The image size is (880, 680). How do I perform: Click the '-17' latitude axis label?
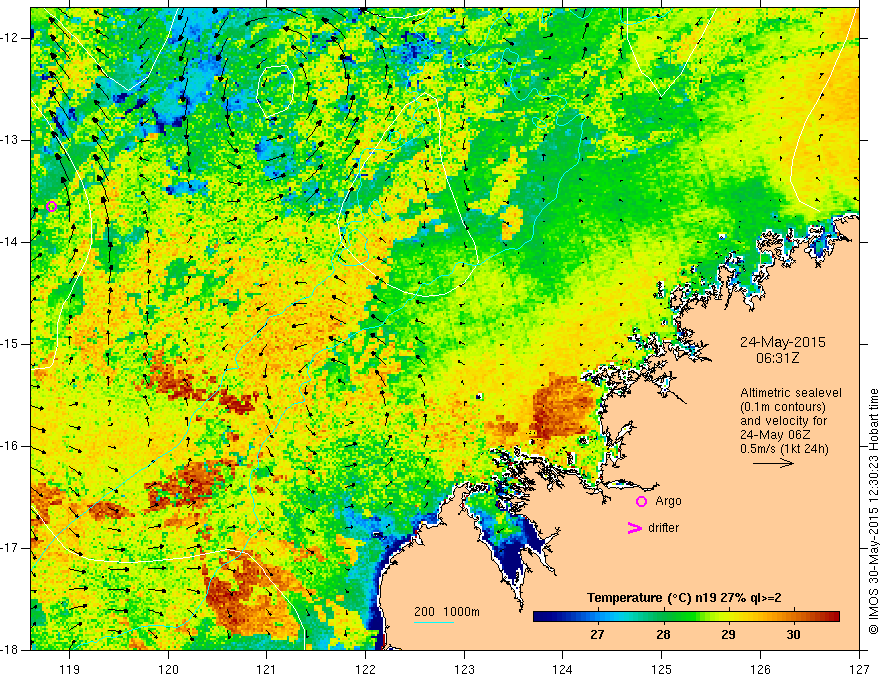10,548
